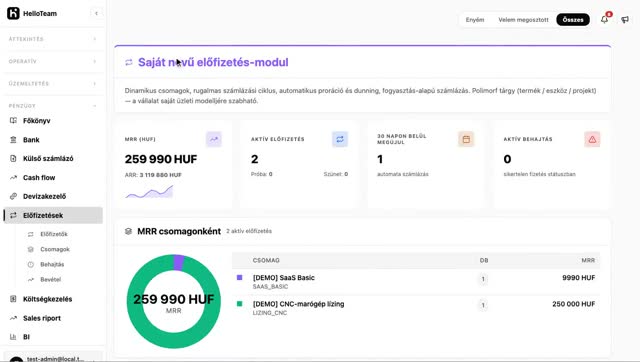The image size is (640, 362).
Task: Click the LIZING_CNC code text
Action: click(x=270, y=313)
